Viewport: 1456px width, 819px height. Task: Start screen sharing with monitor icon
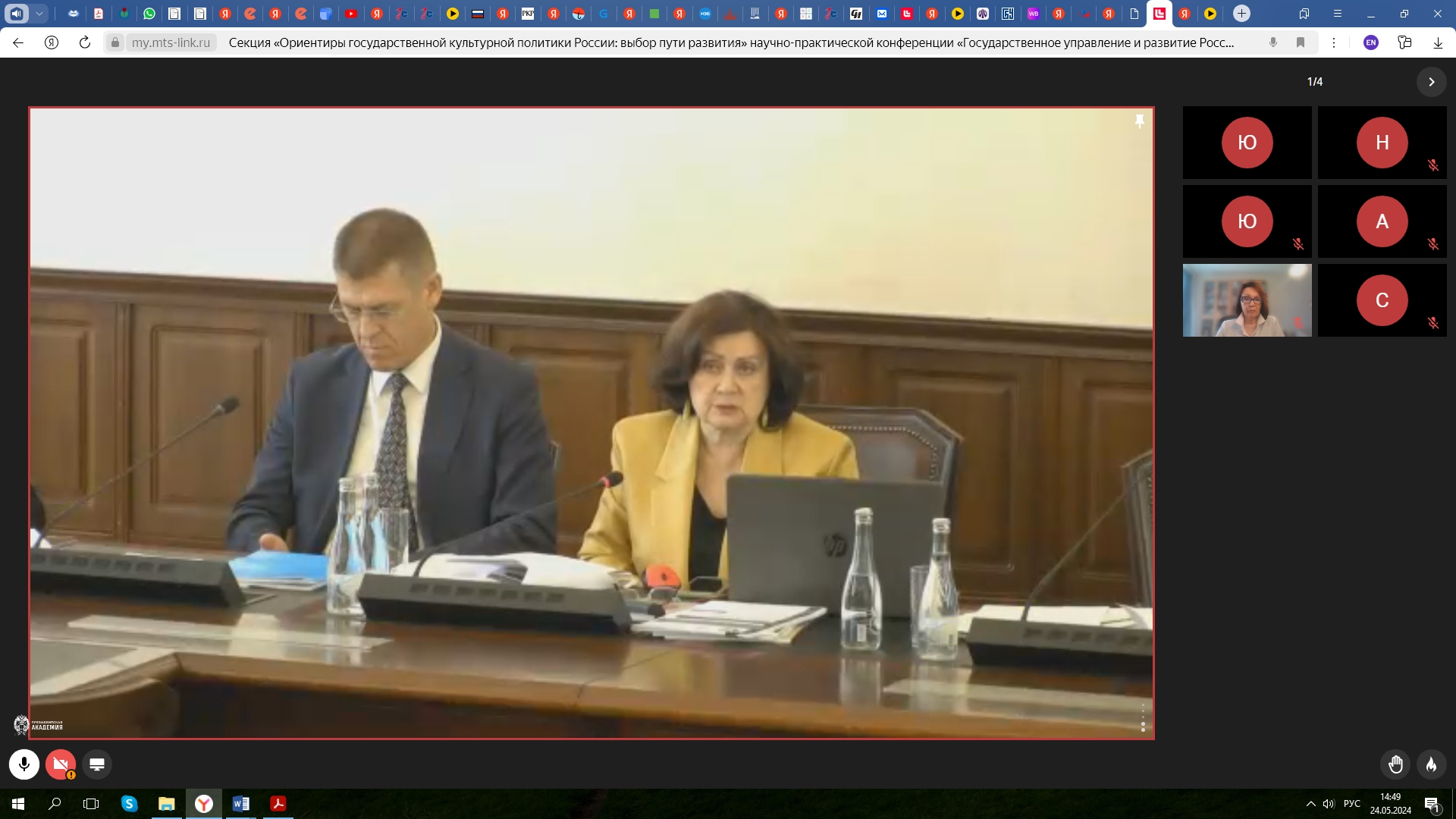[x=97, y=764]
